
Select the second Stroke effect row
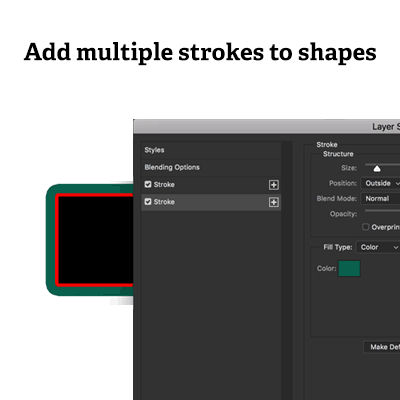211,202
